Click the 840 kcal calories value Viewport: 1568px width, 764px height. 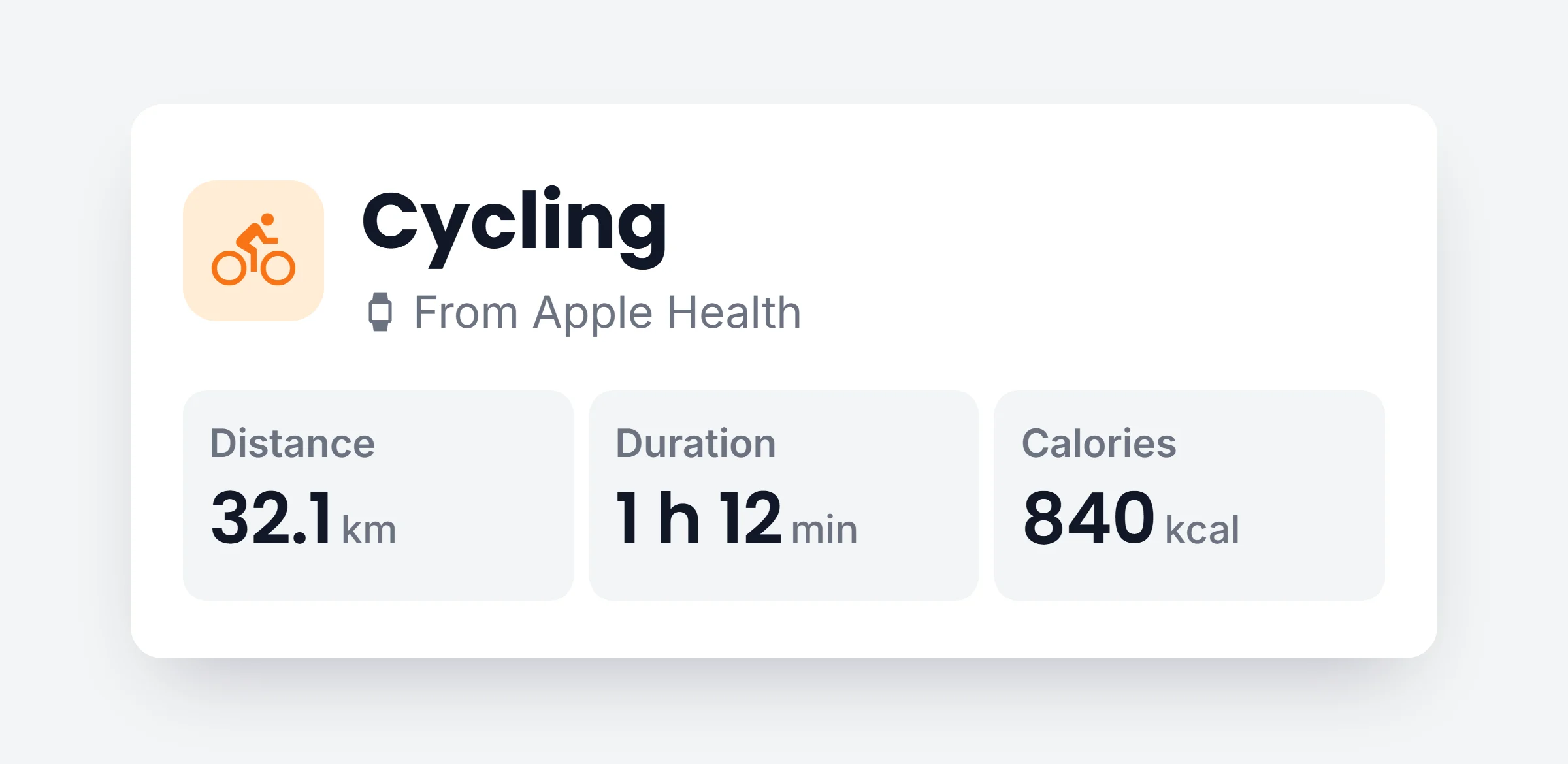tap(1132, 518)
